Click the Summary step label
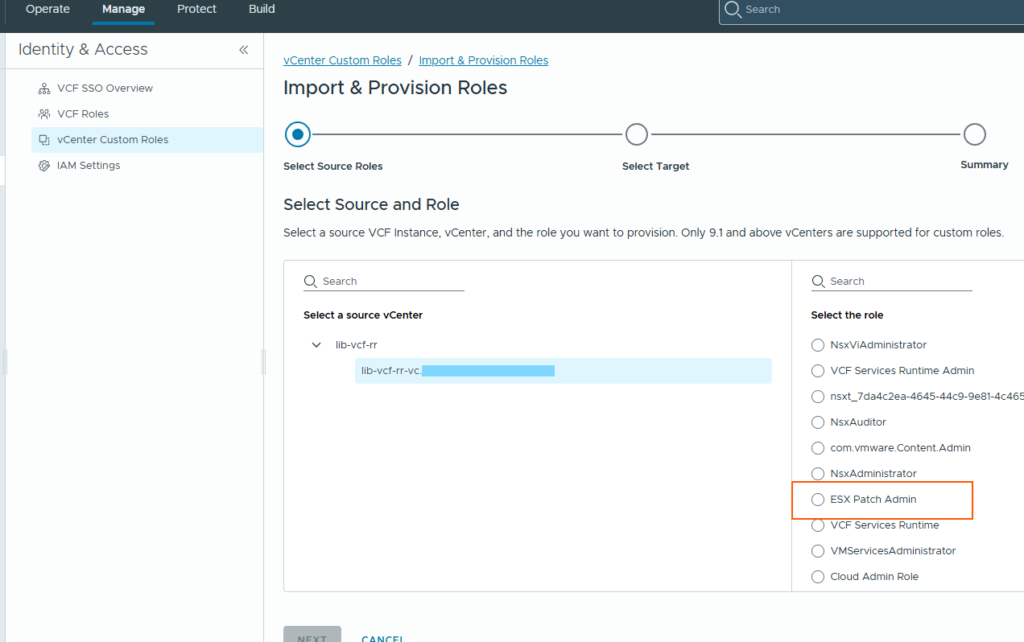The width and height of the screenshot is (1024, 642). click(984, 165)
